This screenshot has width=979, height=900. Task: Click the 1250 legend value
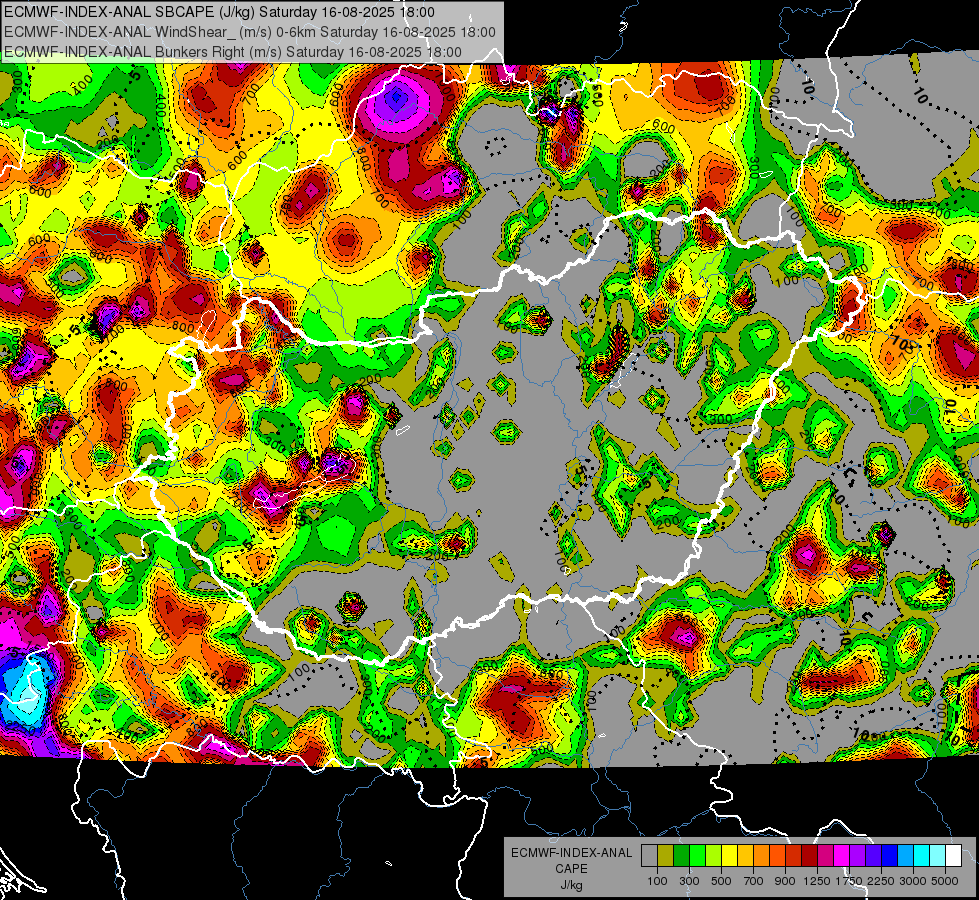[817, 881]
